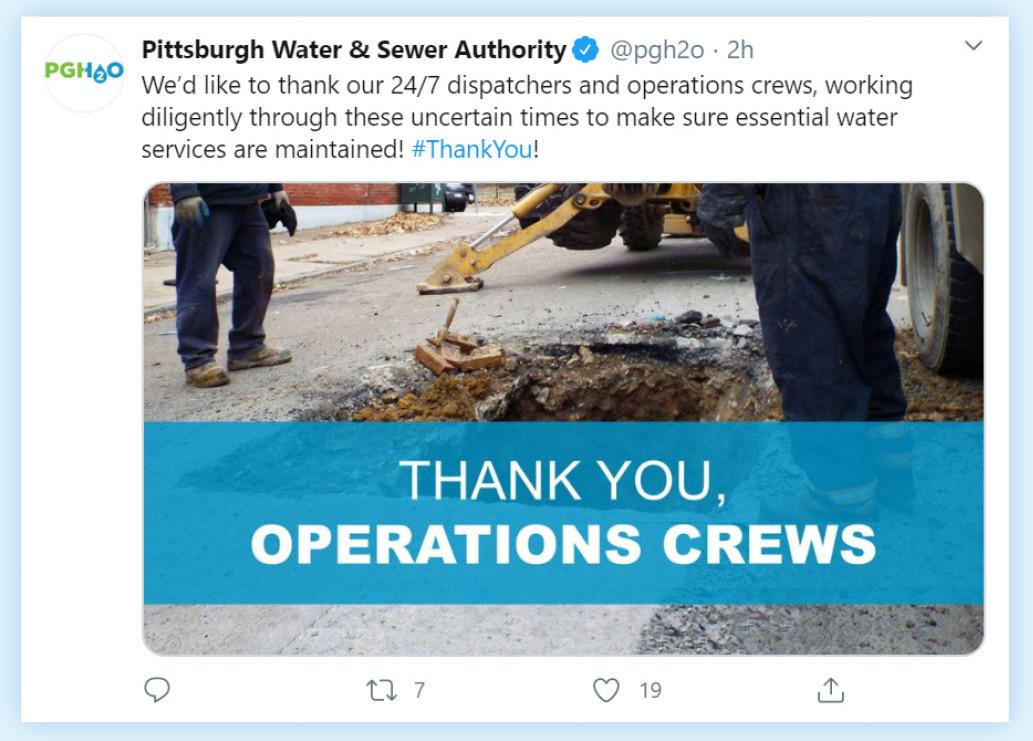Open the share upload arrow icon
The width and height of the screenshot is (1033, 741).
point(831,690)
